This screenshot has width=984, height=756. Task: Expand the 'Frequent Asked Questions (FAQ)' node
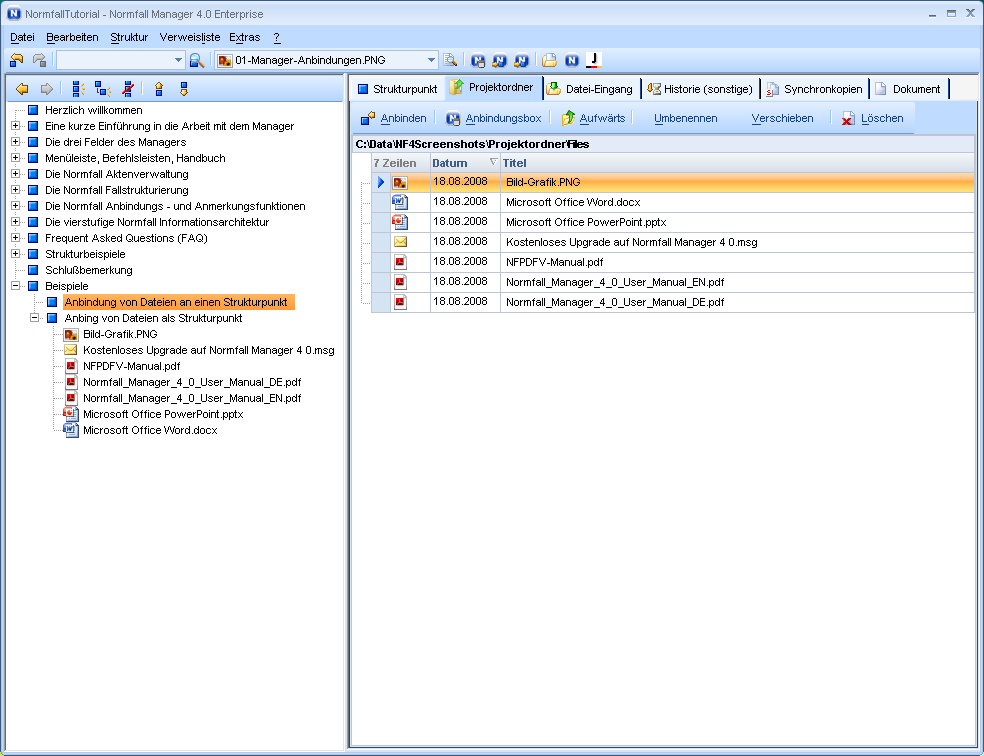(x=15, y=238)
